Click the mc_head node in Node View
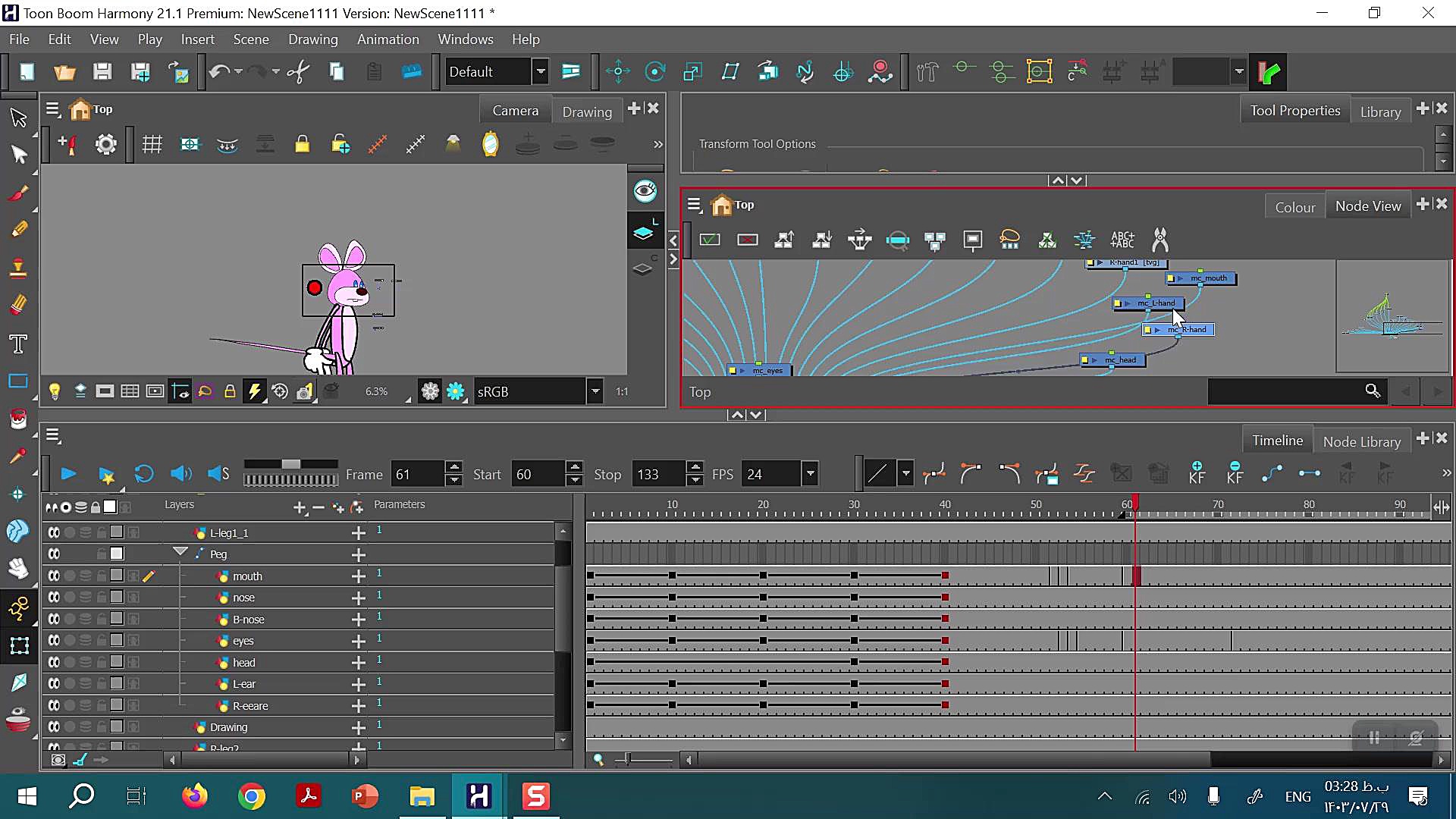This screenshot has width=1456, height=819. click(x=1119, y=360)
